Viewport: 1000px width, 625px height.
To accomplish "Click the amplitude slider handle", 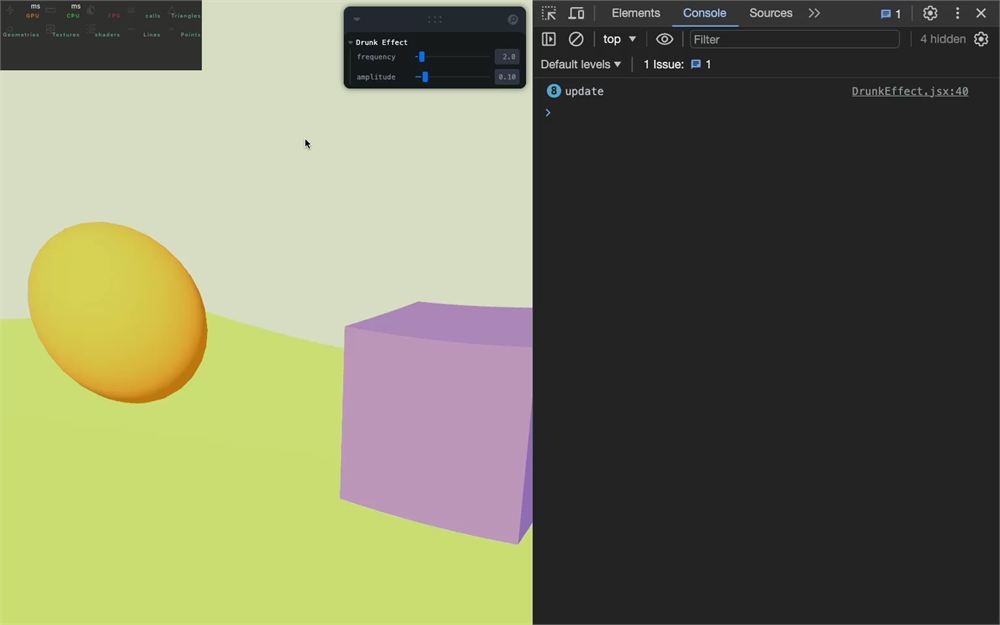I will pos(425,77).
